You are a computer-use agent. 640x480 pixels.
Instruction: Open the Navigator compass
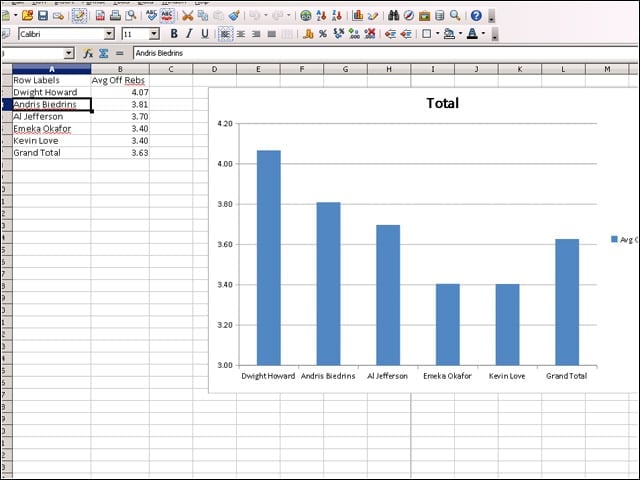(x=409, y=16)
